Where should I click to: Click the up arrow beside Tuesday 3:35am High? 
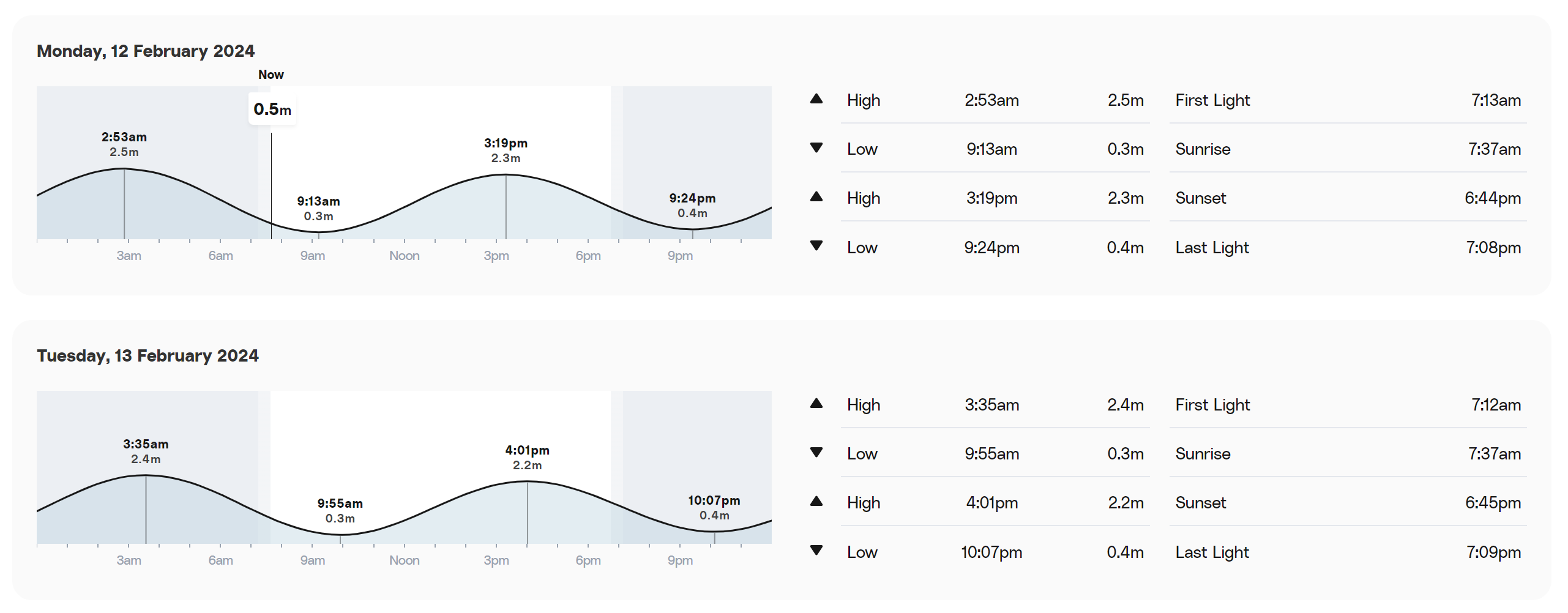point(816,404)
